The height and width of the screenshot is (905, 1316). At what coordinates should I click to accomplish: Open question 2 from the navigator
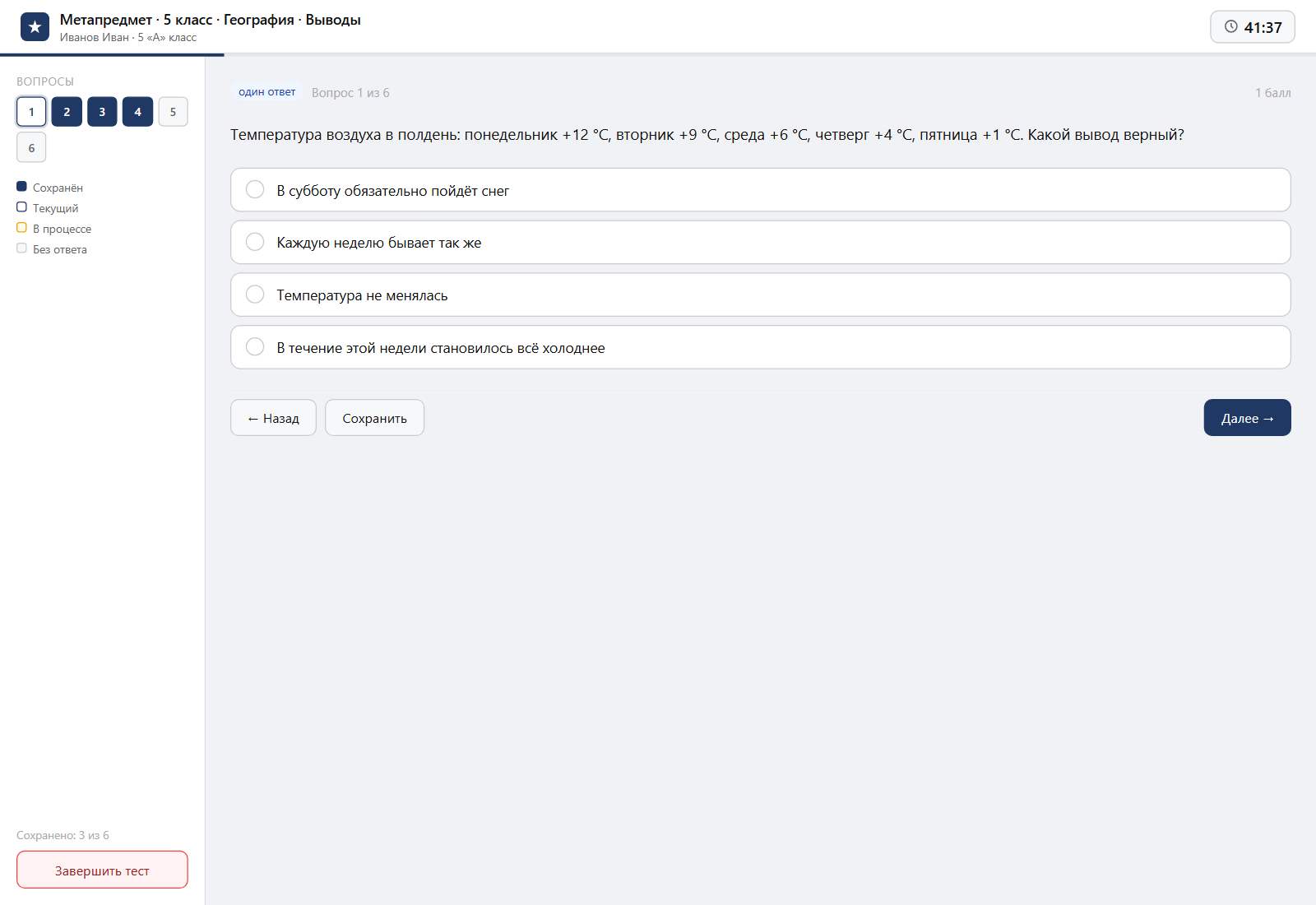67,112
